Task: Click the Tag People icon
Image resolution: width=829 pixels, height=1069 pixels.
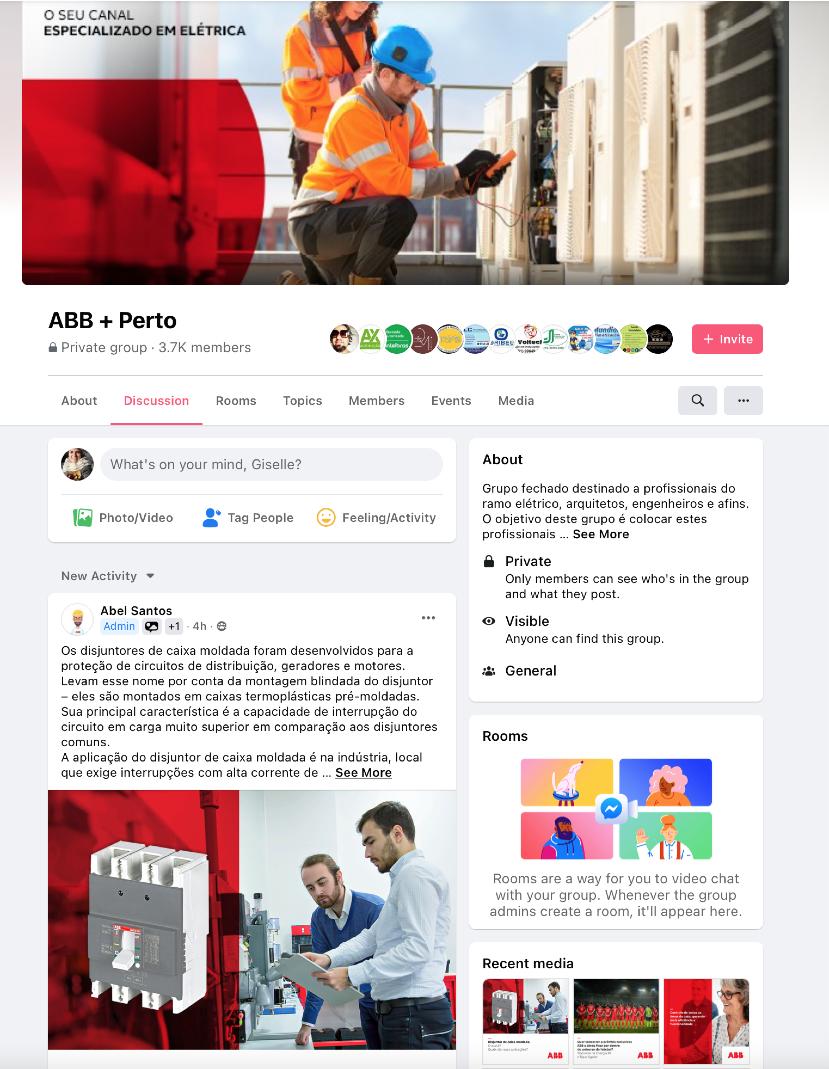Action: [211, 517]
